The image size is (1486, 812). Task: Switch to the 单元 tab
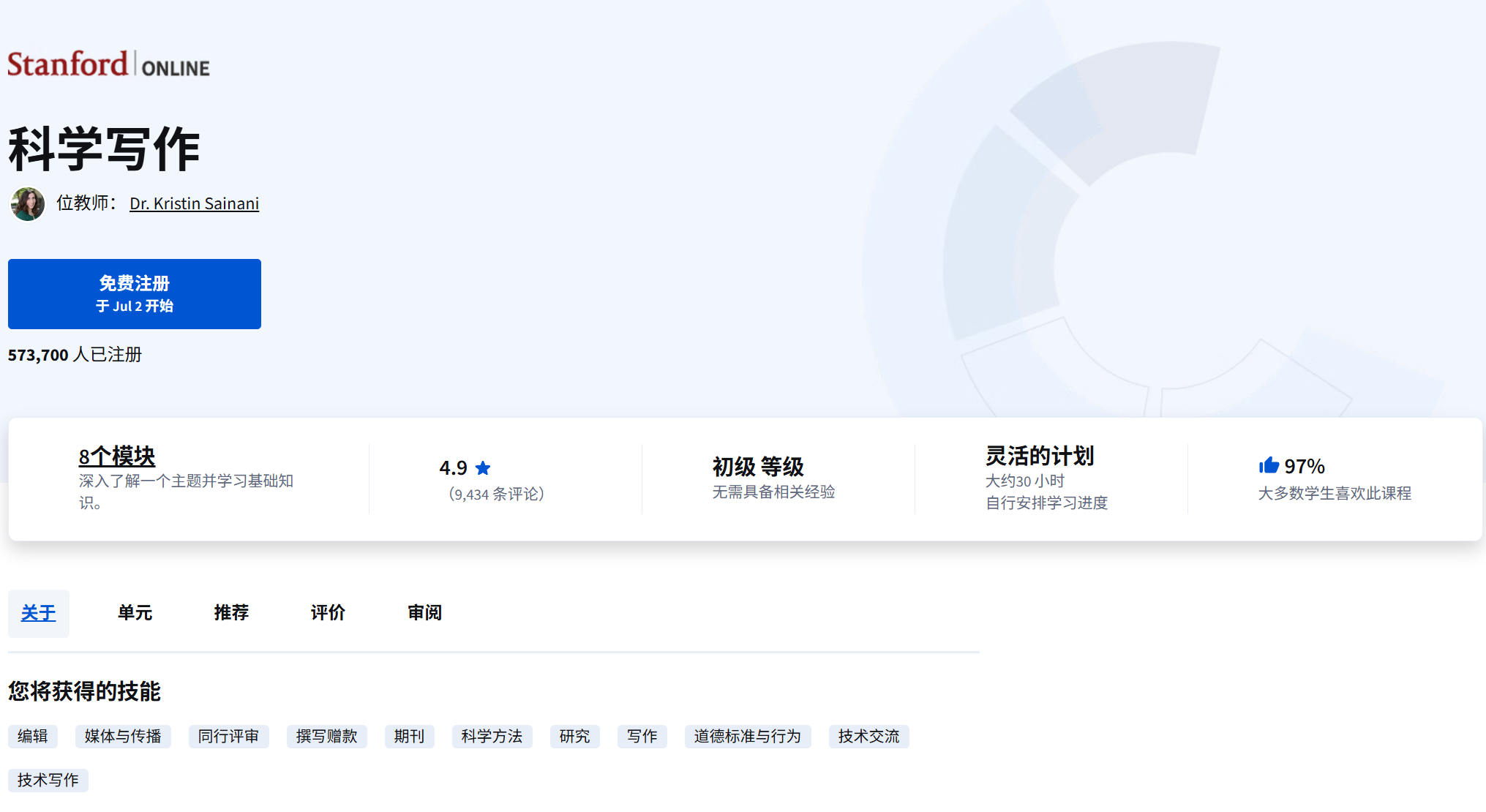[x=135, y=613]
